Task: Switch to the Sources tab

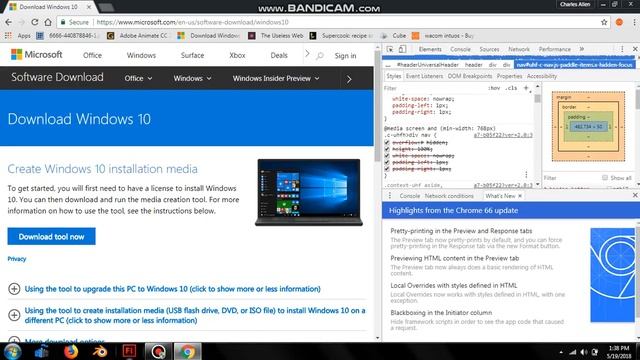Action: [x=489, y=49]
